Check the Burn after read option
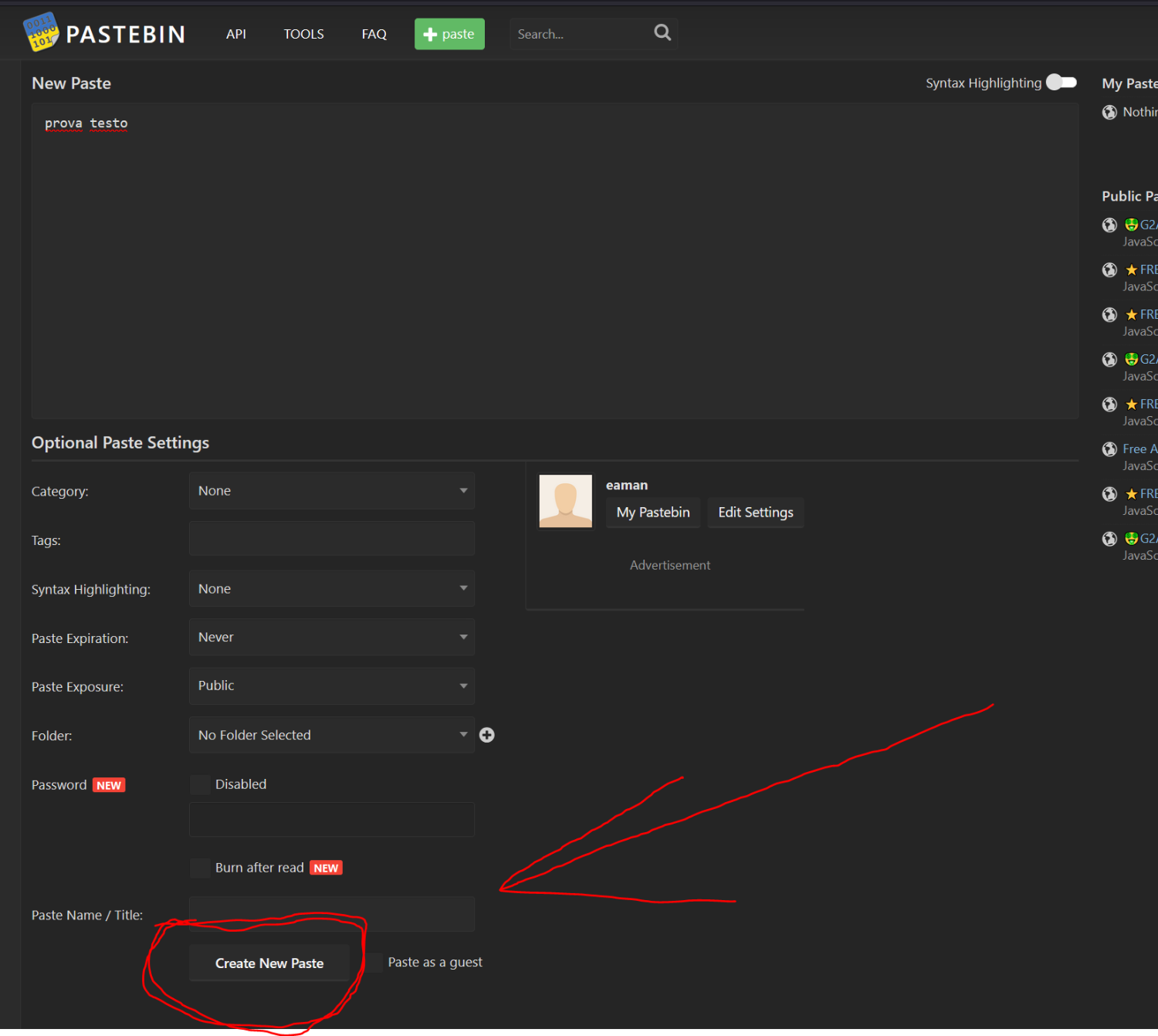1158x1036 pixels. [x=200, y=868]
